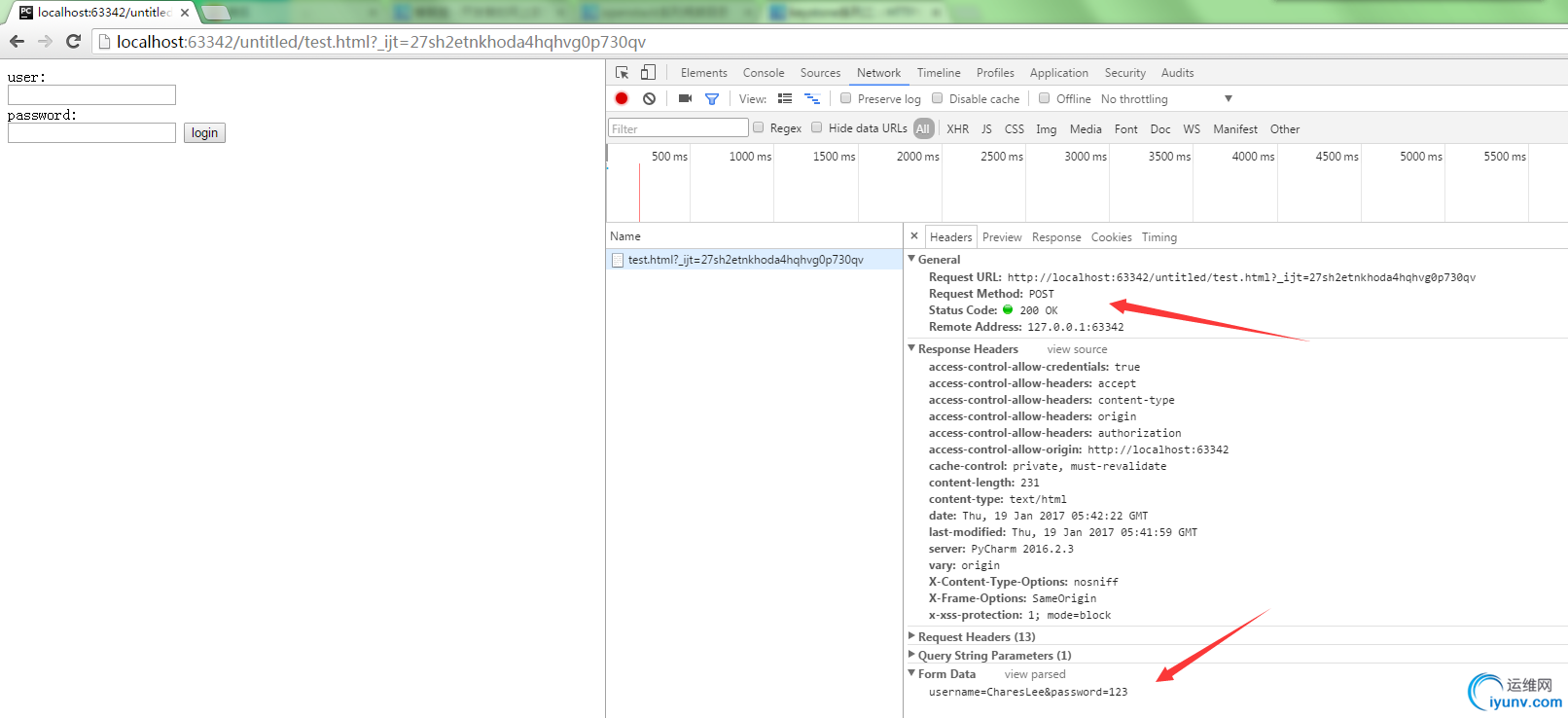Image resolution: width=1568 pixels, height=718 pixels.
Task: Filter requests by All types
Action: [923, 128]
